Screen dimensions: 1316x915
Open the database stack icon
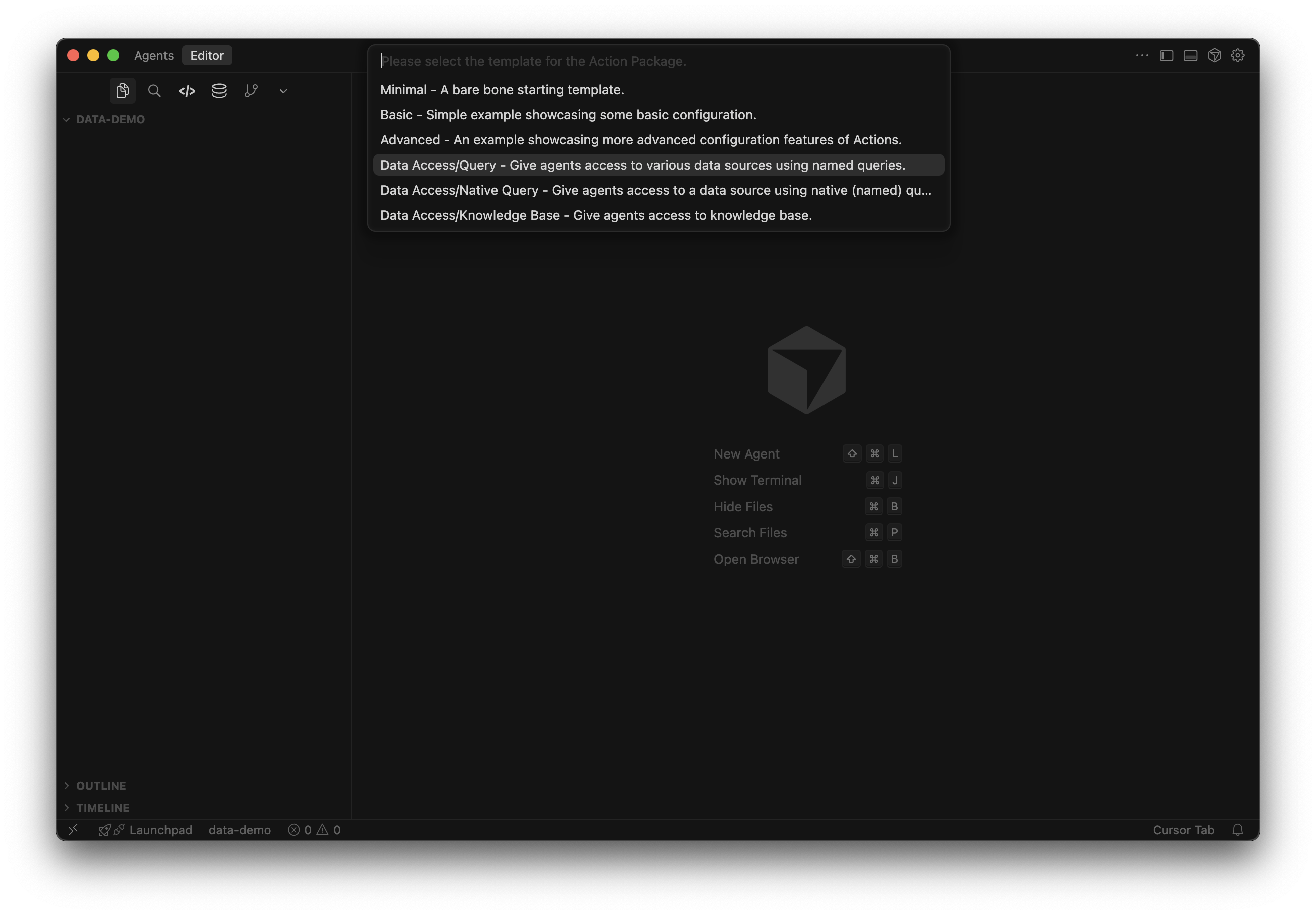pos(219,91)
